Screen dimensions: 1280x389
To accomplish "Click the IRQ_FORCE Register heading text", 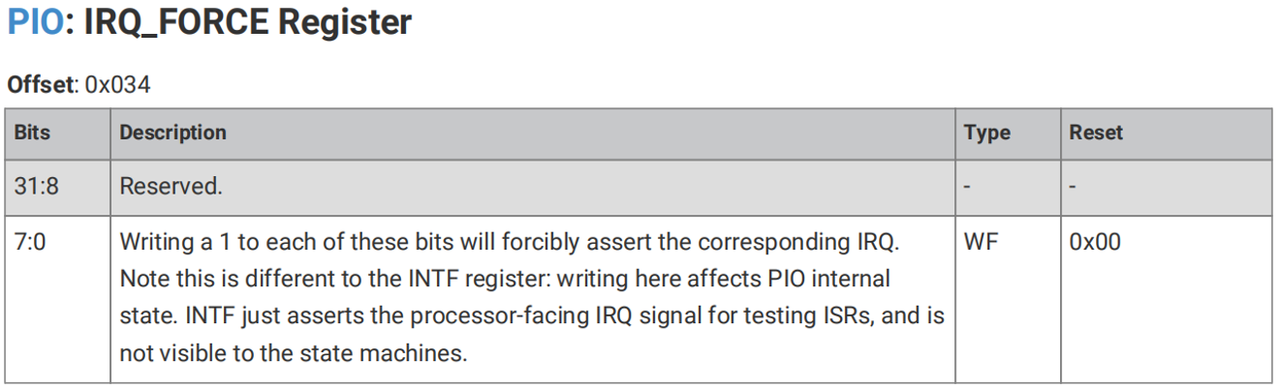I will [x=246, y=22].
